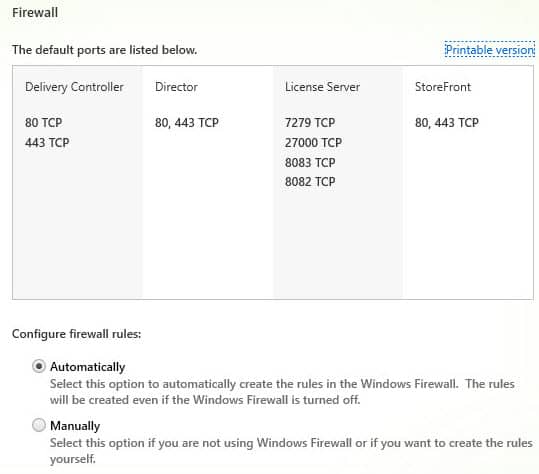Screen dimensions: 539x474
Task: Click the StoreFront column header
Action: point(443,87)
